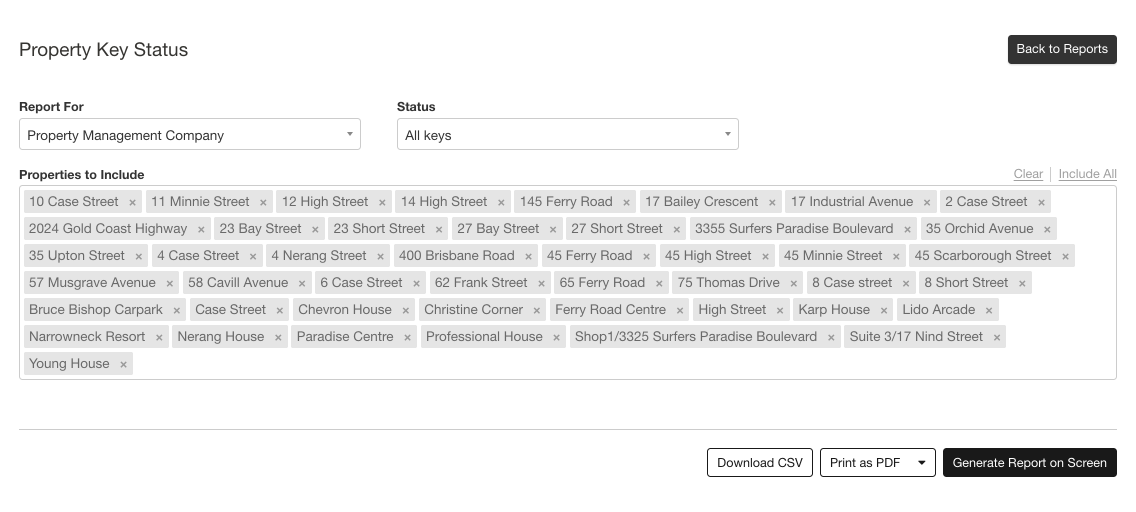
Task: Open the Report For dropdown
Action: tap(189, 135)
